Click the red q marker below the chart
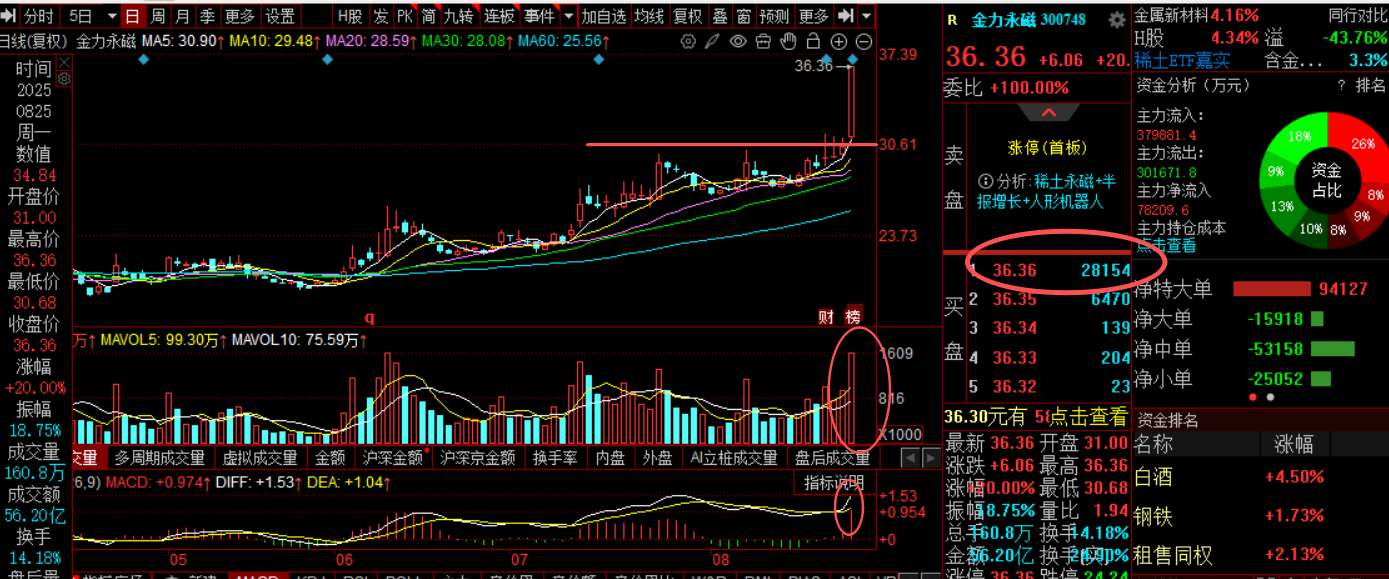Viewport: 1389px width, 579px height. point(369,318)
